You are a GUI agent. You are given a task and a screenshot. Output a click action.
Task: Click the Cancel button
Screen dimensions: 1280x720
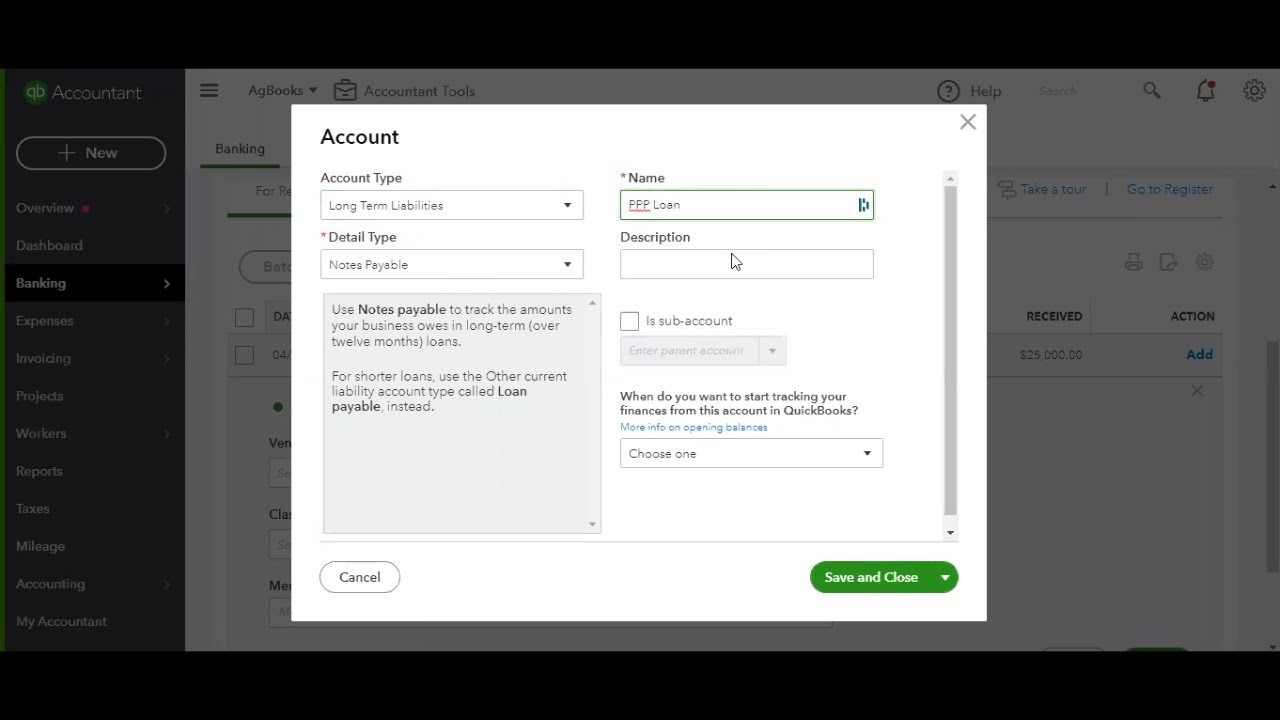coord(360,577)
